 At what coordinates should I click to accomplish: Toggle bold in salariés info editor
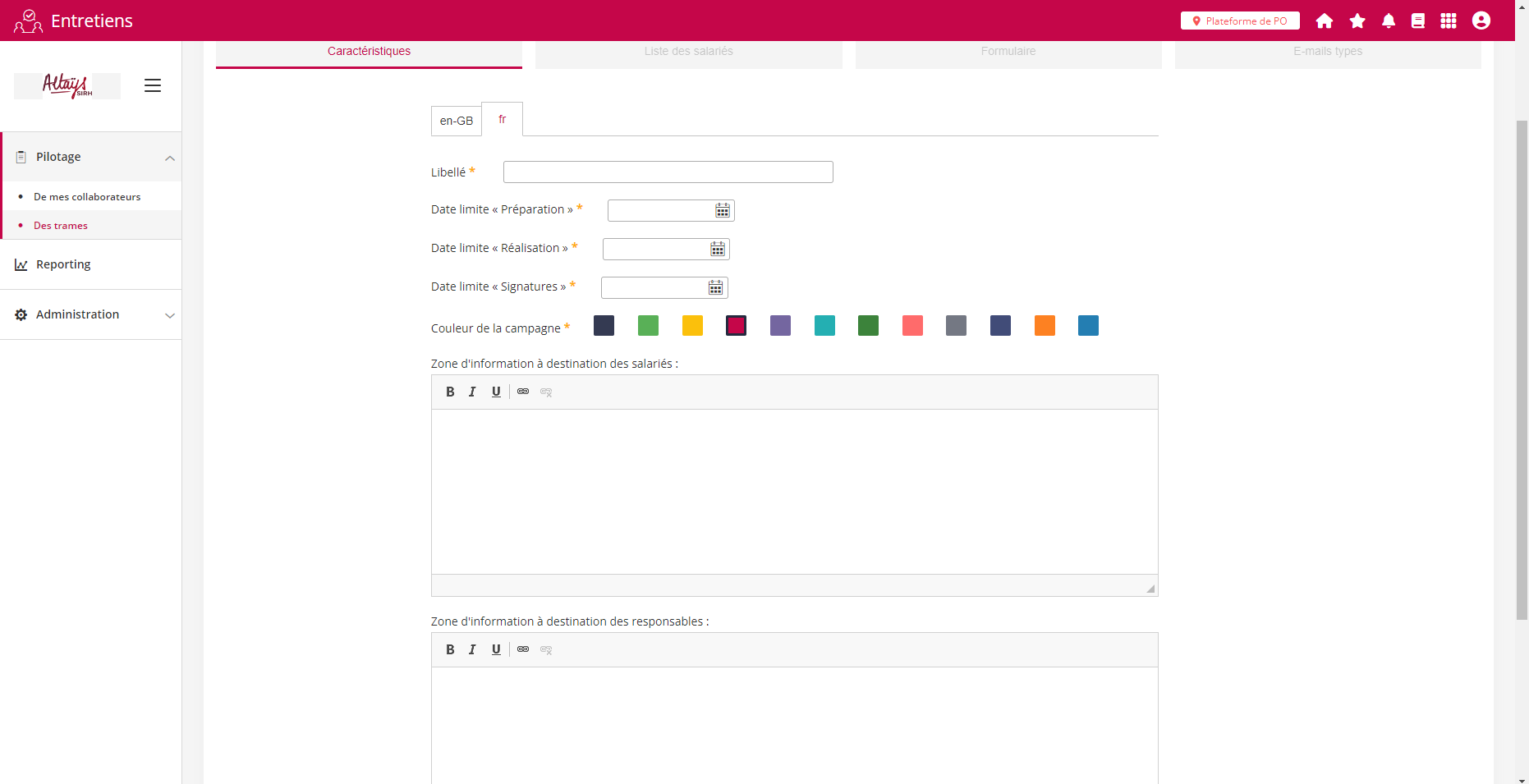coord(450,392)
